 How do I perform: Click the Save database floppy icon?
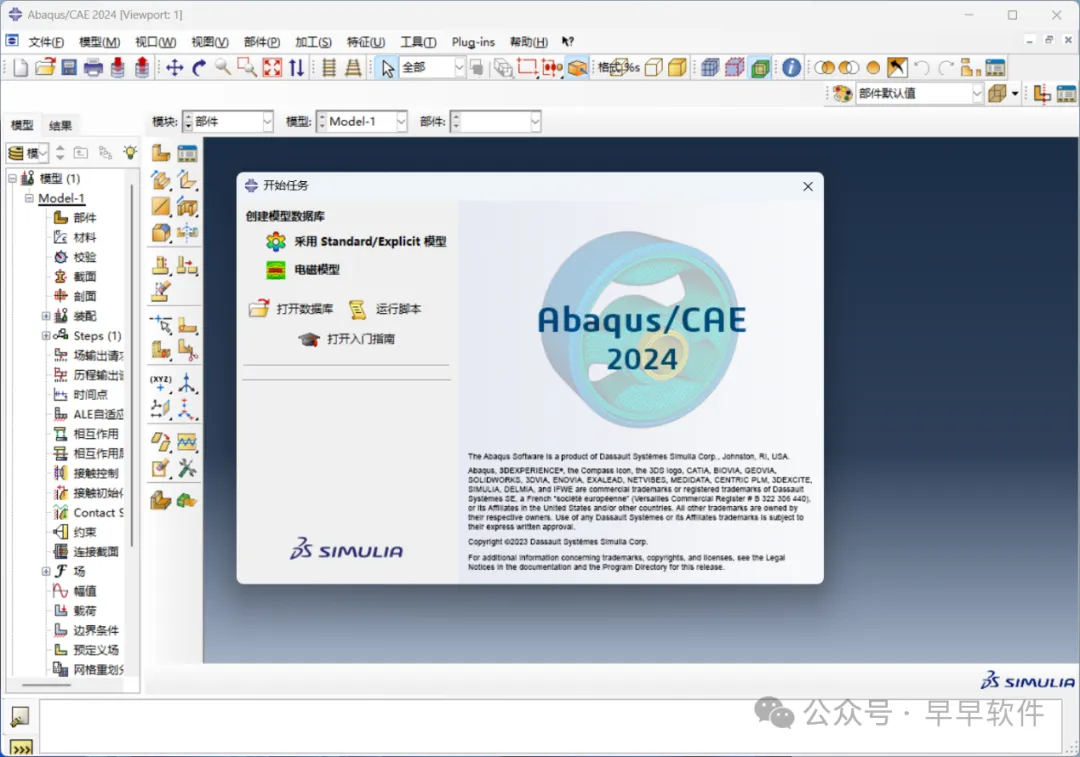(x=69, y=68)
